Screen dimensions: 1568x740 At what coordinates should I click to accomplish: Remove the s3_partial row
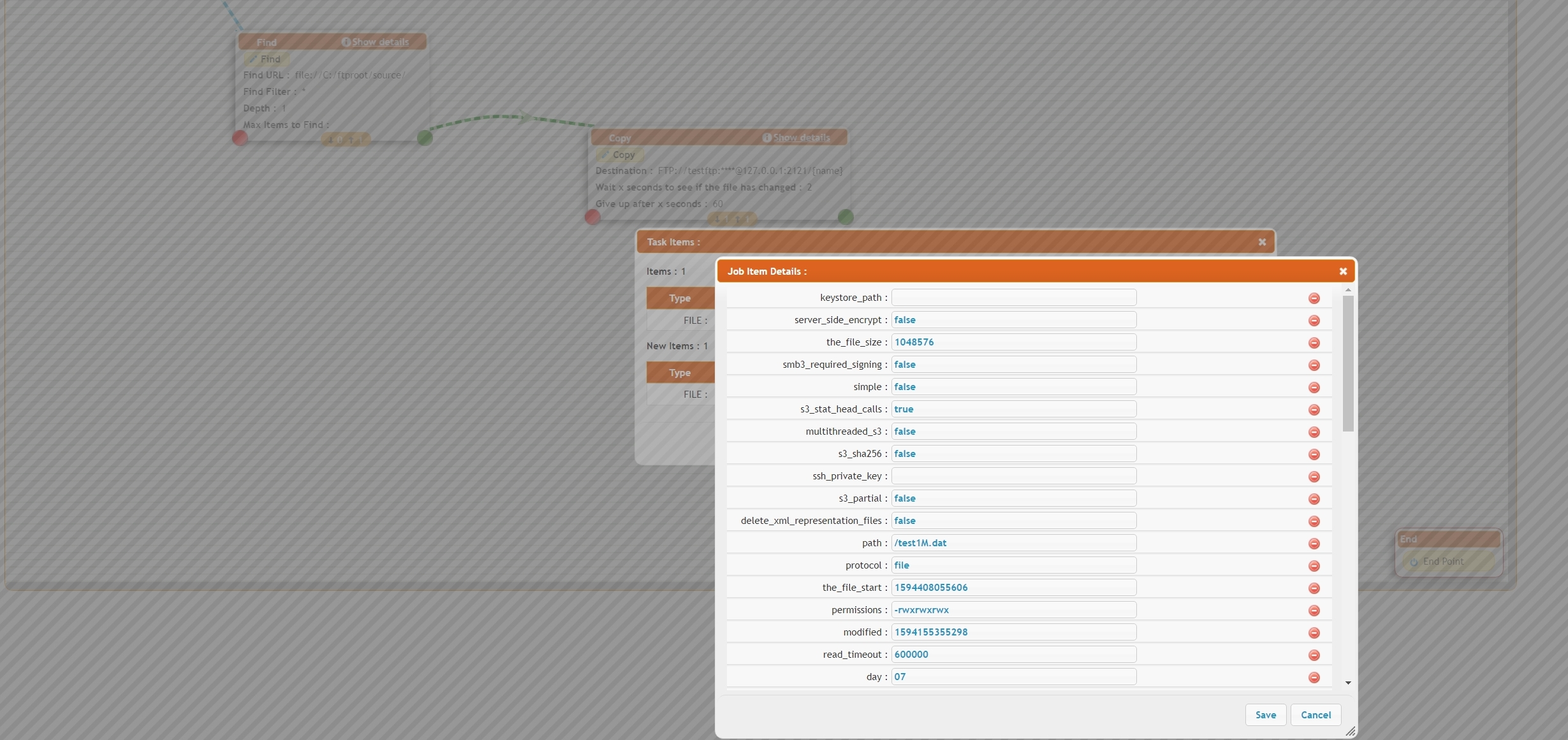click(1314, 499)
